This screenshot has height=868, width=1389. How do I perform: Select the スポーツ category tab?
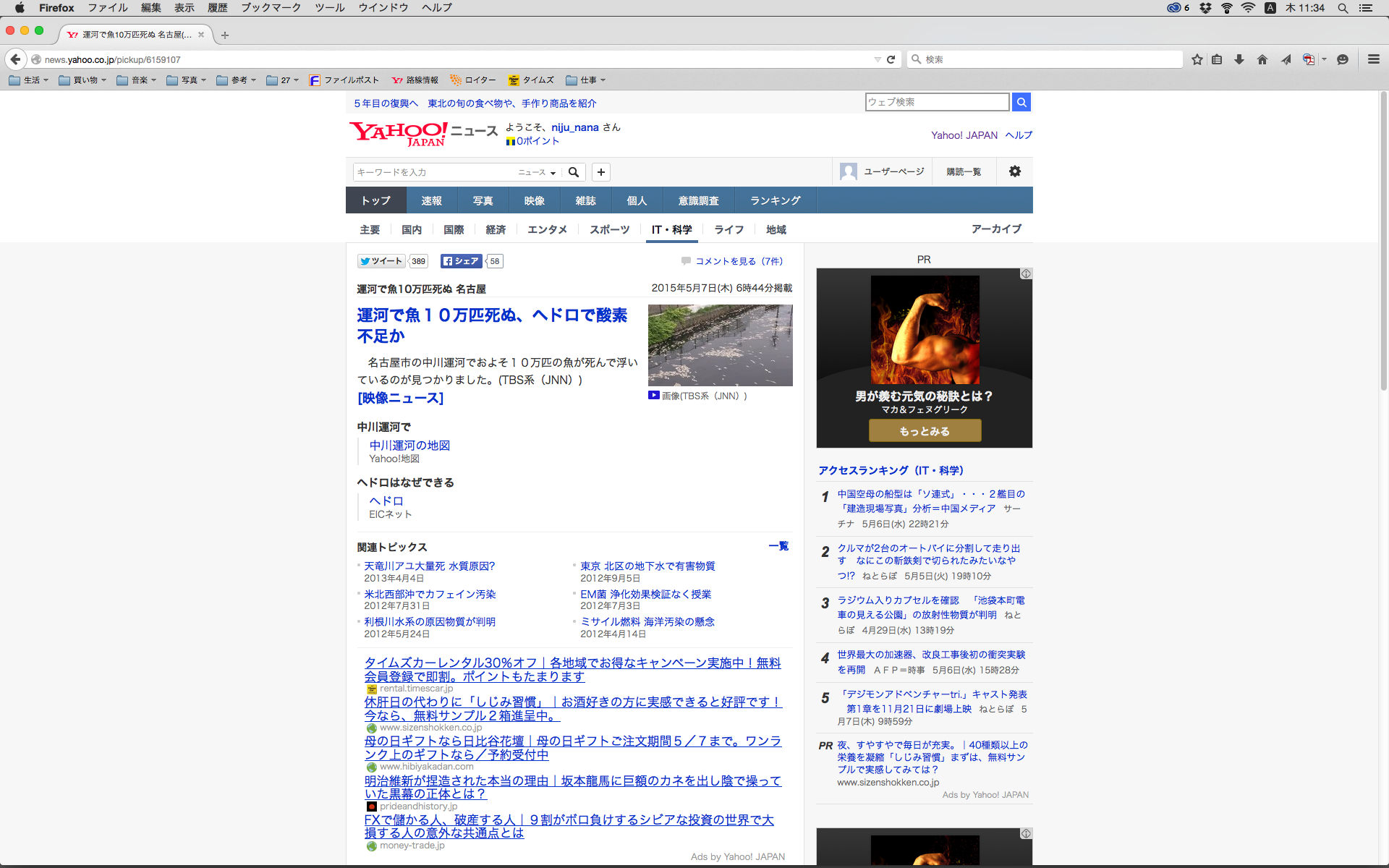(609, 229)
